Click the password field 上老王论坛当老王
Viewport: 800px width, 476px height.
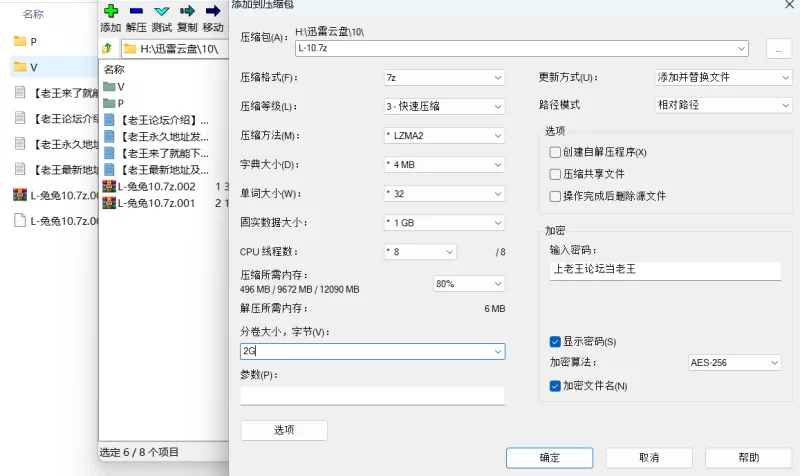665,270
